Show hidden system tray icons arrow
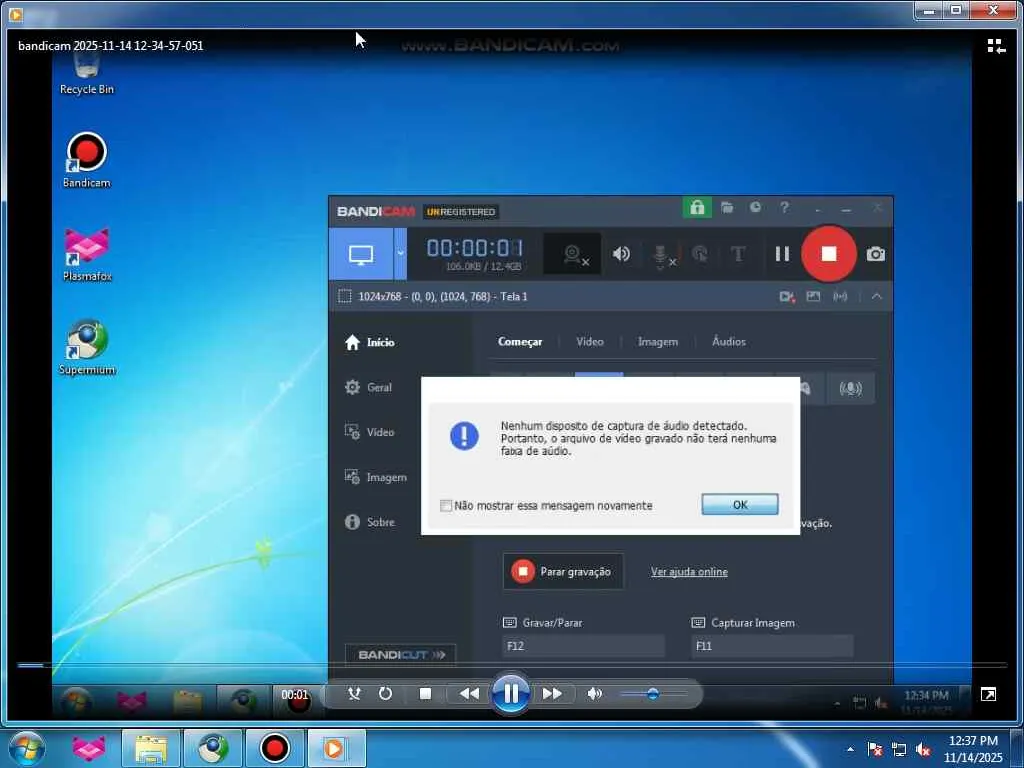 tap(850, 749)
